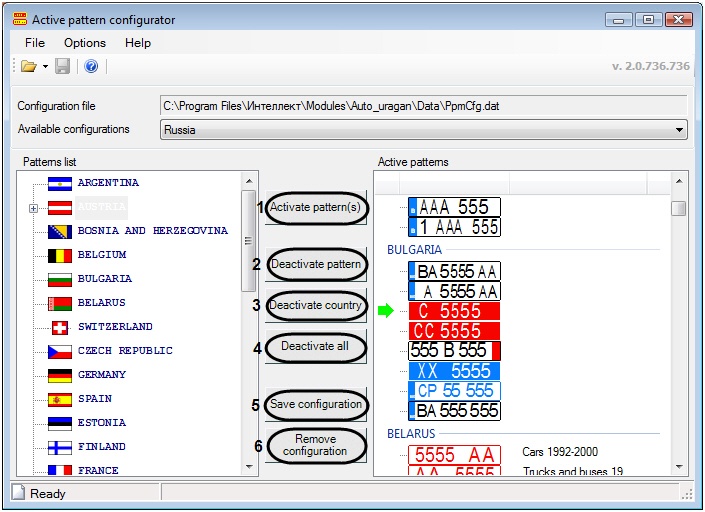
Task: Select CZECH REPUBLIC in patterns list
Action: tap(125, 351)
